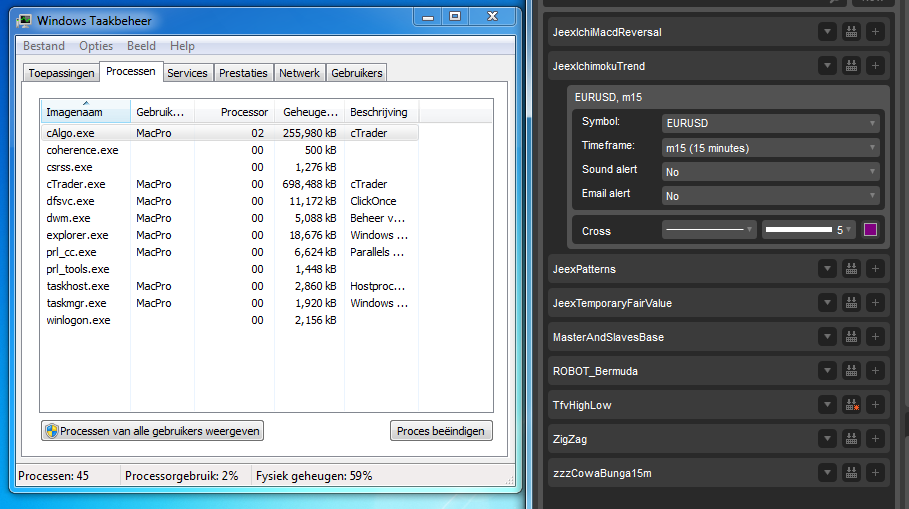The width and height of the screenshot is (909, 509).
Task: Click Processen van alle gebruikers weergeven button
Action: [x=152, y=431]
